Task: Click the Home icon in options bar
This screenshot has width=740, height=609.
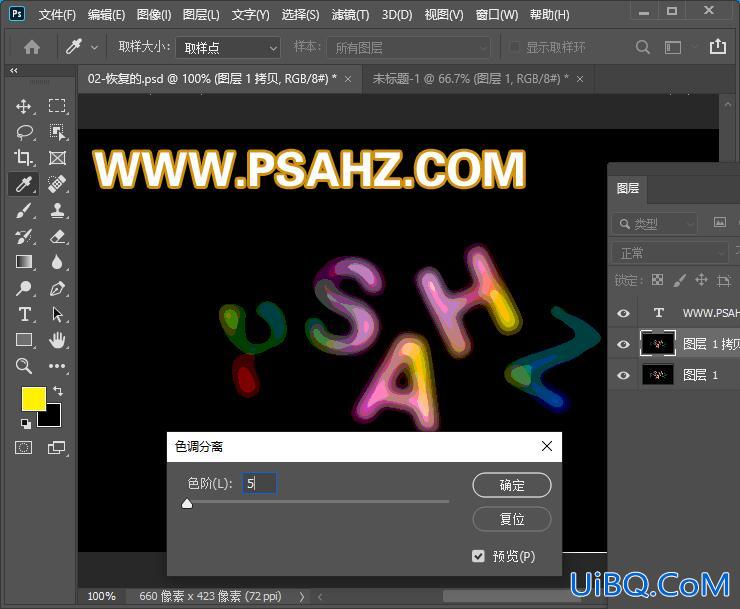Action: 32,47
